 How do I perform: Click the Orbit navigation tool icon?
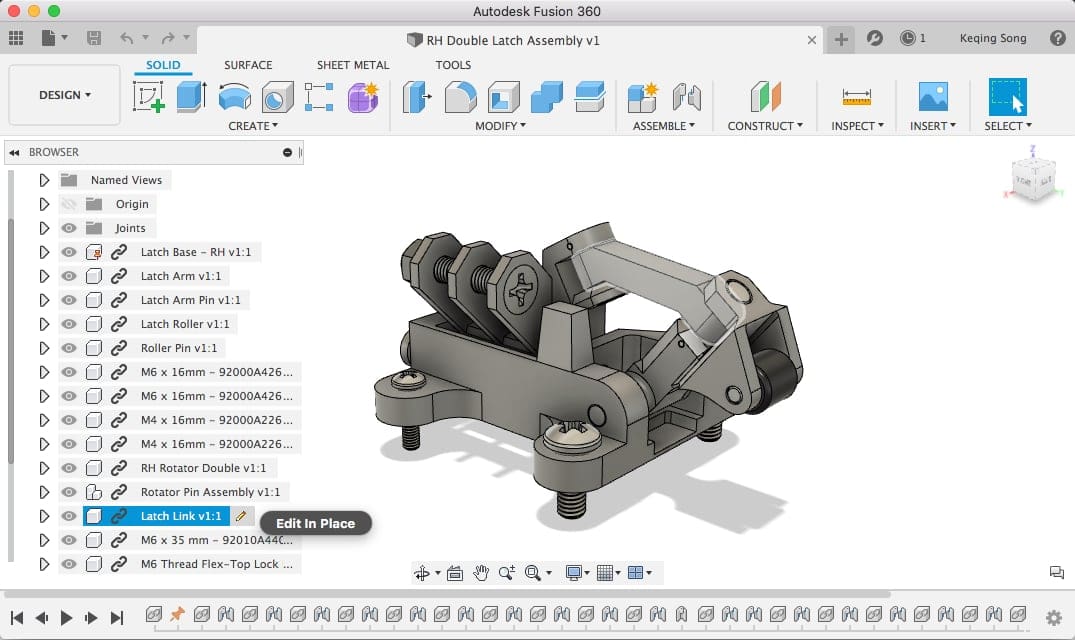(x=422, y=573)
